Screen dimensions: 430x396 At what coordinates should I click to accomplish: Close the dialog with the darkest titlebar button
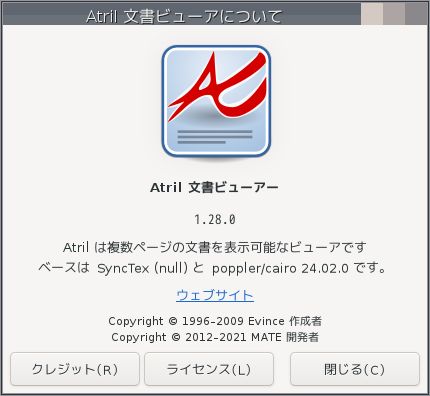tap(416, 14)
